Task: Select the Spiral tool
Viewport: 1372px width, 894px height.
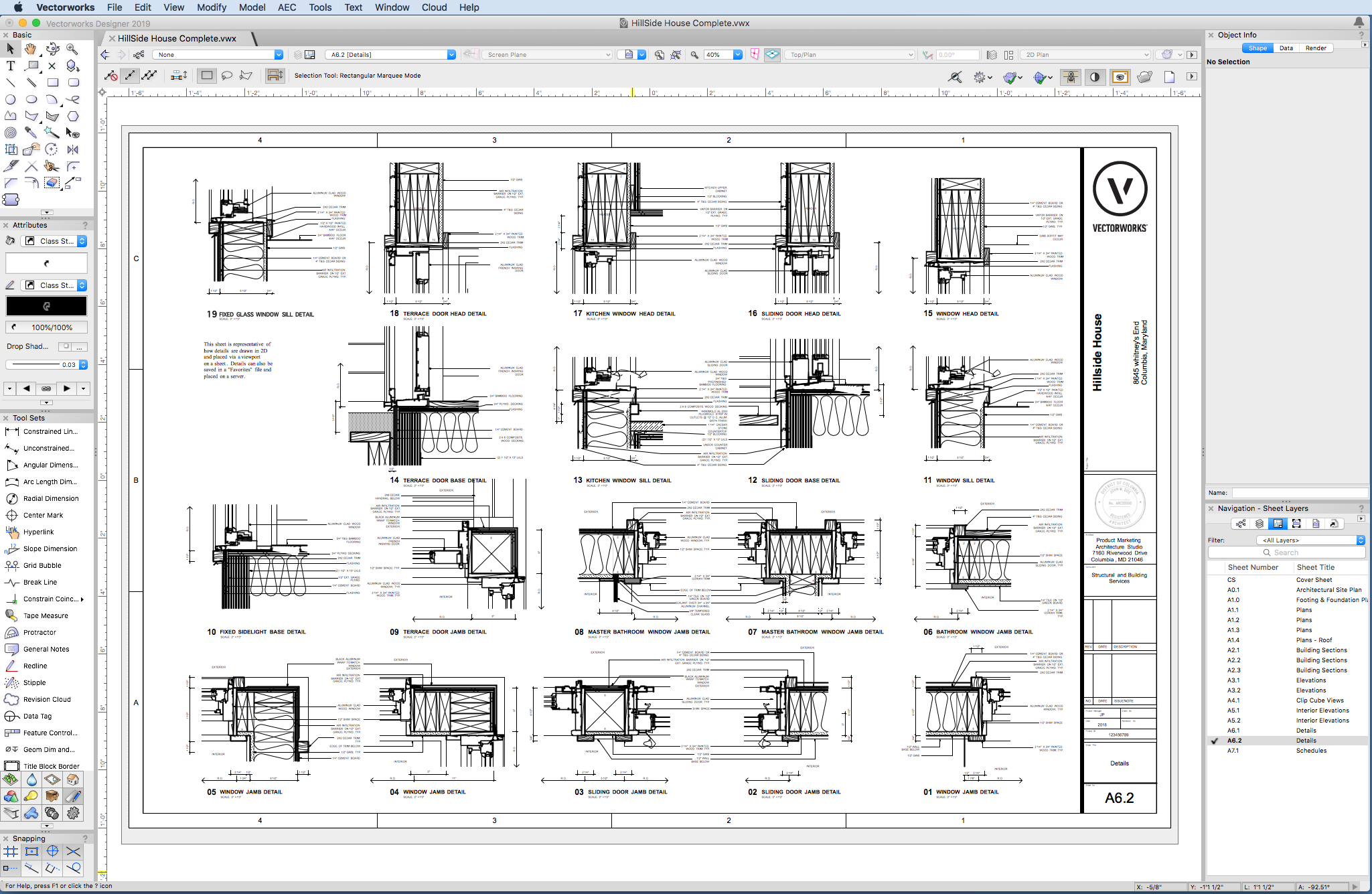Action: (x=10, y=133)
